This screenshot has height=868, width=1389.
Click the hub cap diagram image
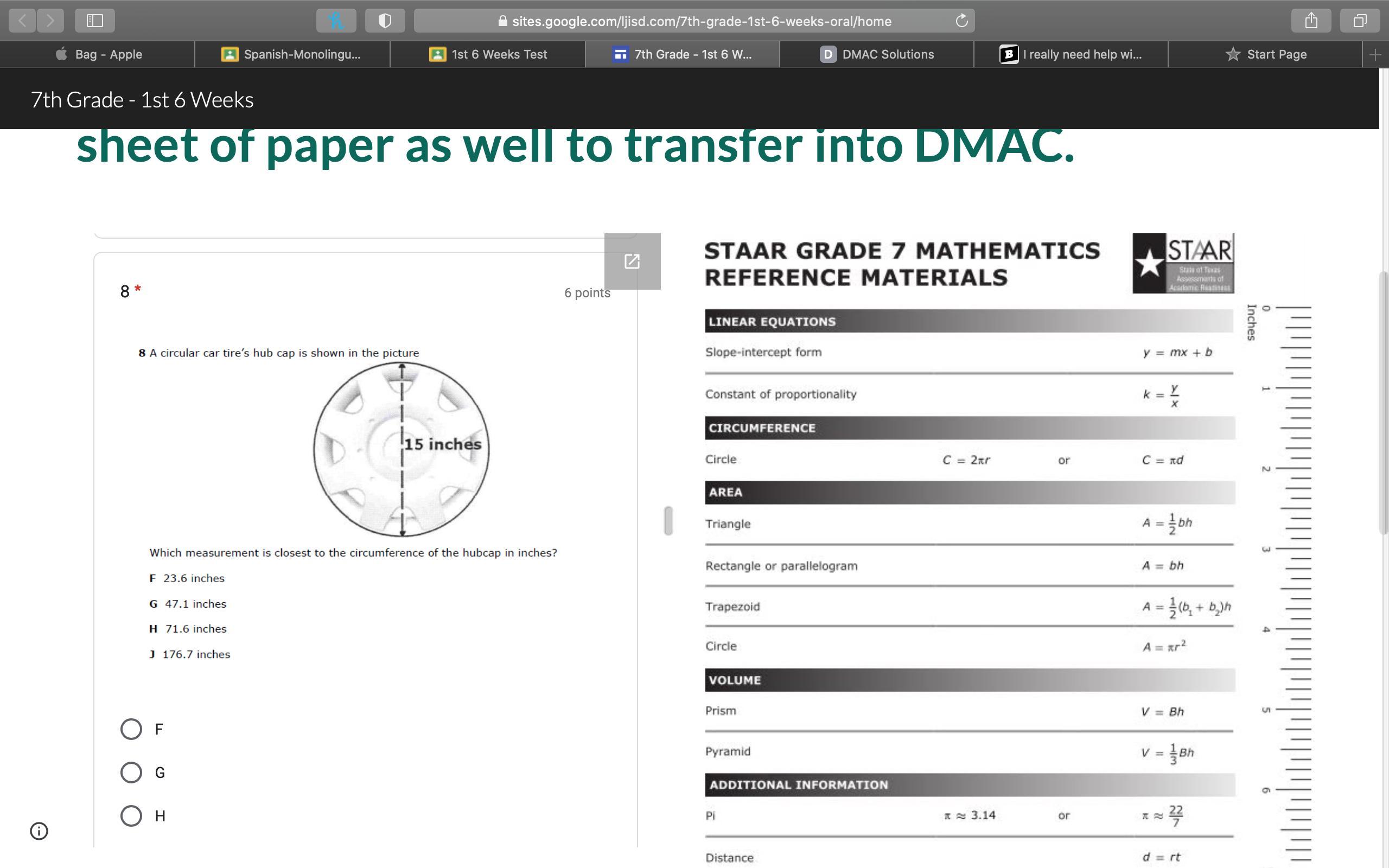[401, 450]
